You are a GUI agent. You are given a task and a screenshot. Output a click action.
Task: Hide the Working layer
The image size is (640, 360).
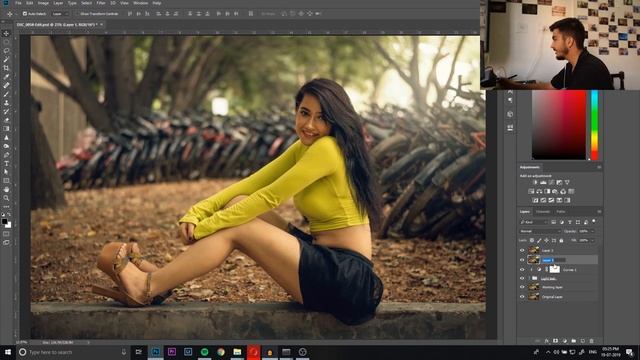[522, 287]
